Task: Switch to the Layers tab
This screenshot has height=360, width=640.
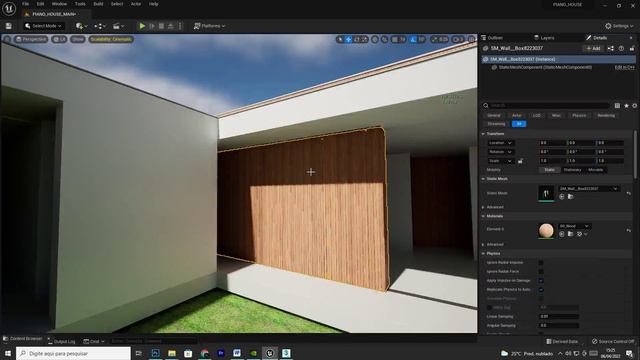Action: tap(544, 38)
